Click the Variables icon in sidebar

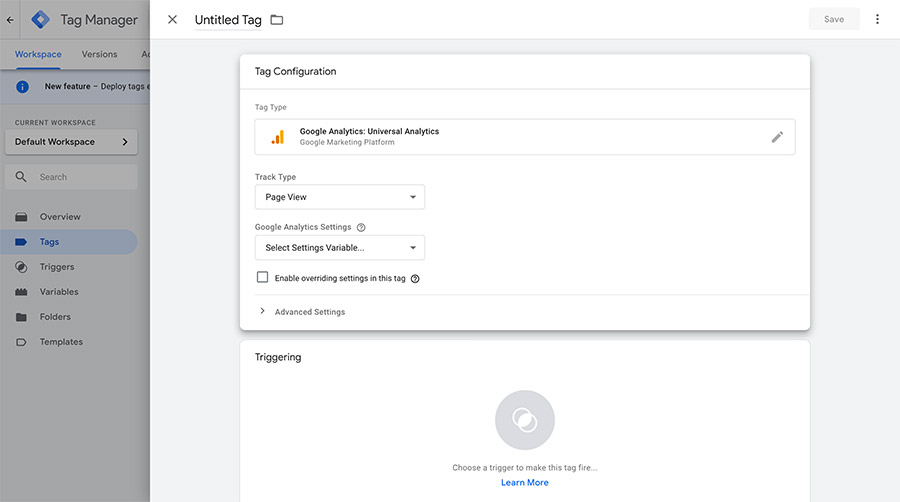point(21,292)
